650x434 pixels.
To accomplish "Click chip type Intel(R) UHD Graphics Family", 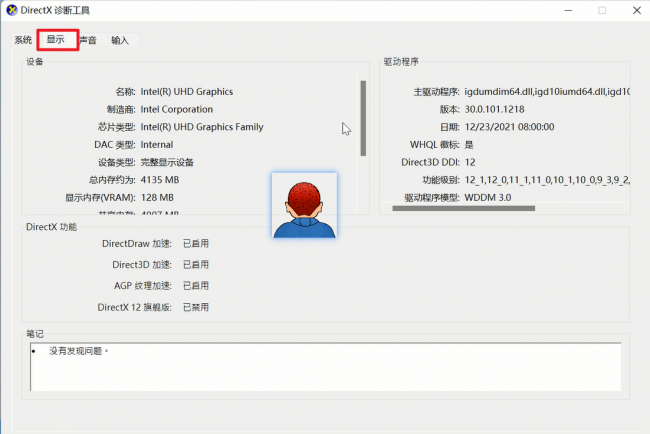I will pos(202,127).
